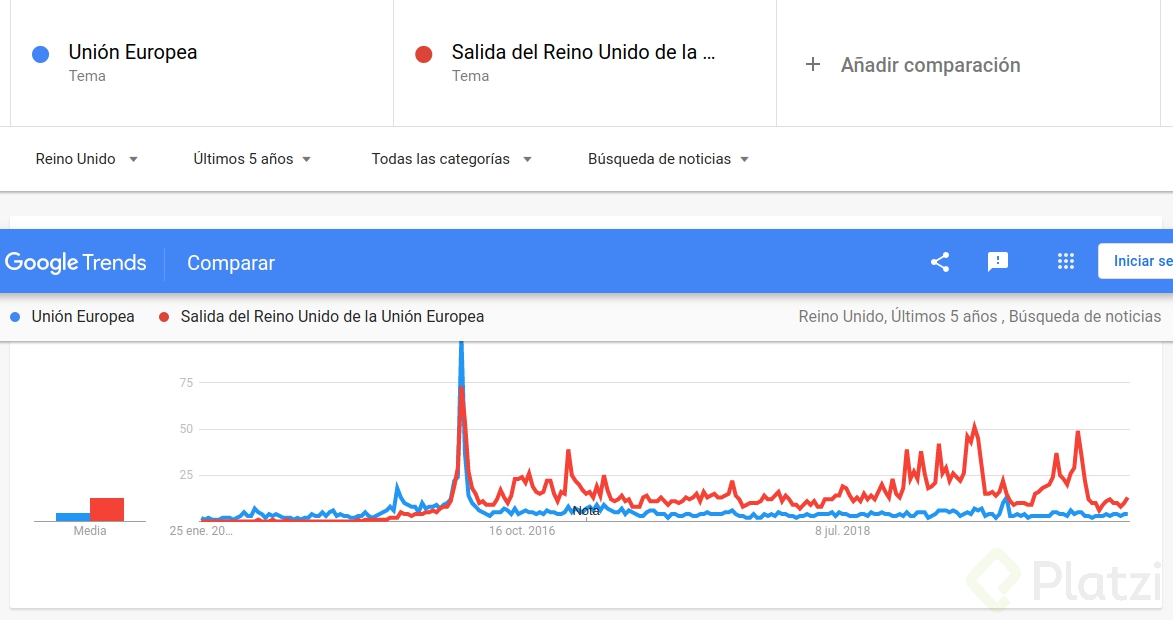The height and width of the screenshot is (620, 1173).
Task: Expand the Todas las categorías dropdown
Action: point(451,159)
